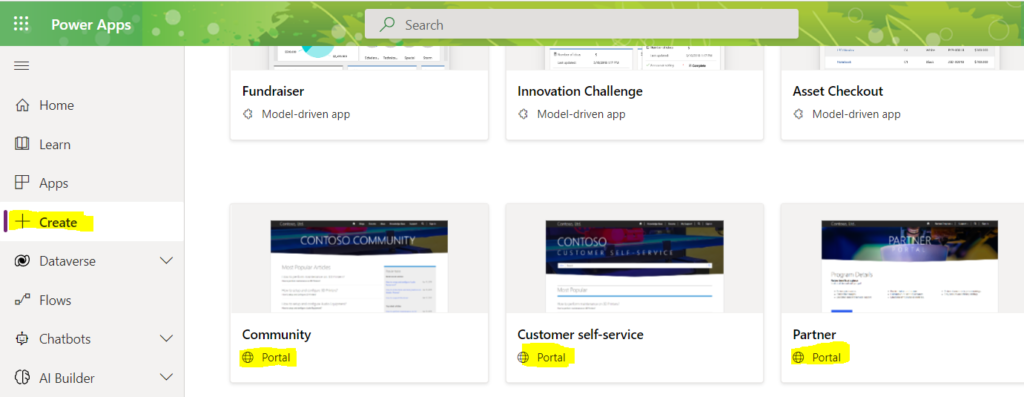Click model-driven app icon under Fundraiser
The height and width of the screenshot is (397, 1024).
(248, 114)
